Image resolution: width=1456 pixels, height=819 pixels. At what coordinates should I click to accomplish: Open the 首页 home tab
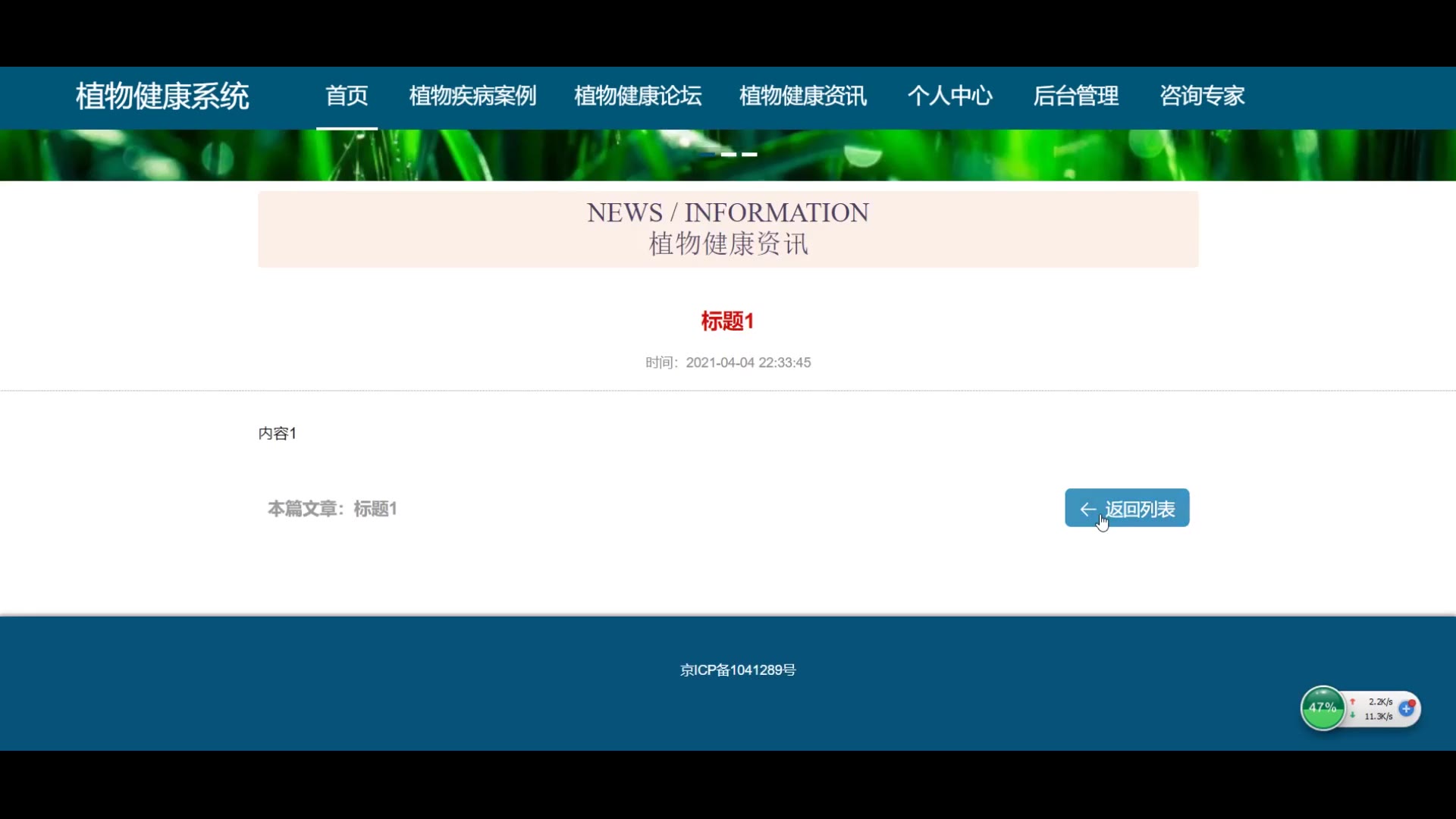[347, 96]
